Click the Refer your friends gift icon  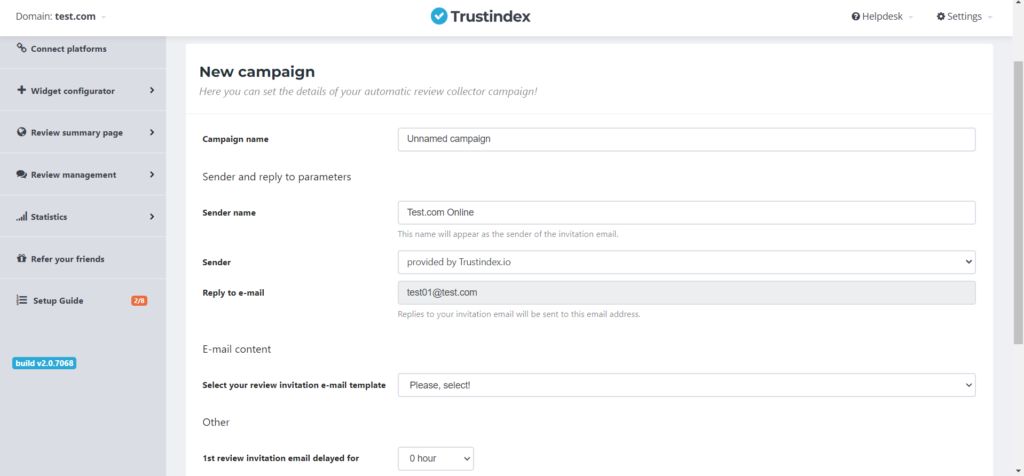click(22, 259)
